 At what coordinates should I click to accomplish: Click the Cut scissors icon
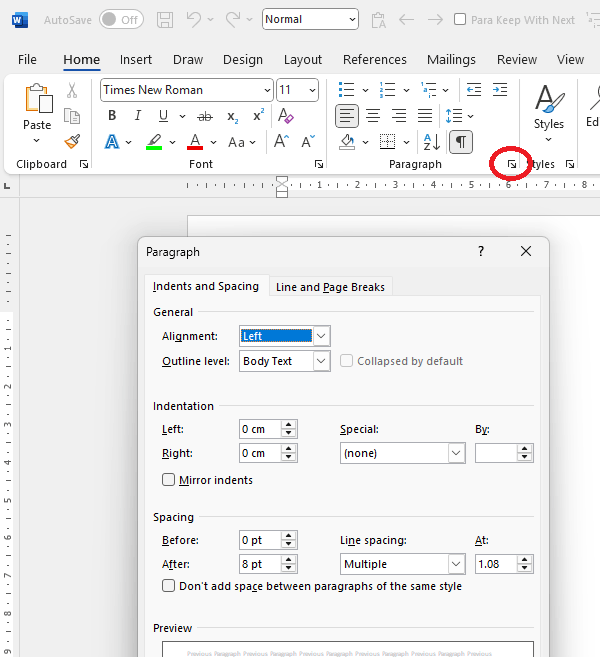click(72, 90)
